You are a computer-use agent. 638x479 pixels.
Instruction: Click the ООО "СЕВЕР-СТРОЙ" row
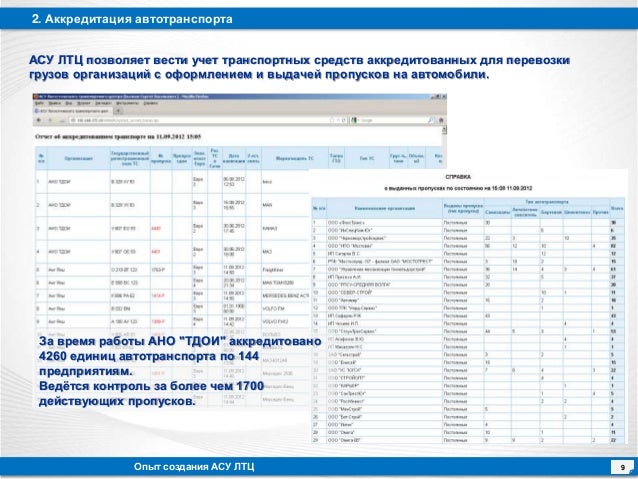pyautogui.click(x=468, y=293)
